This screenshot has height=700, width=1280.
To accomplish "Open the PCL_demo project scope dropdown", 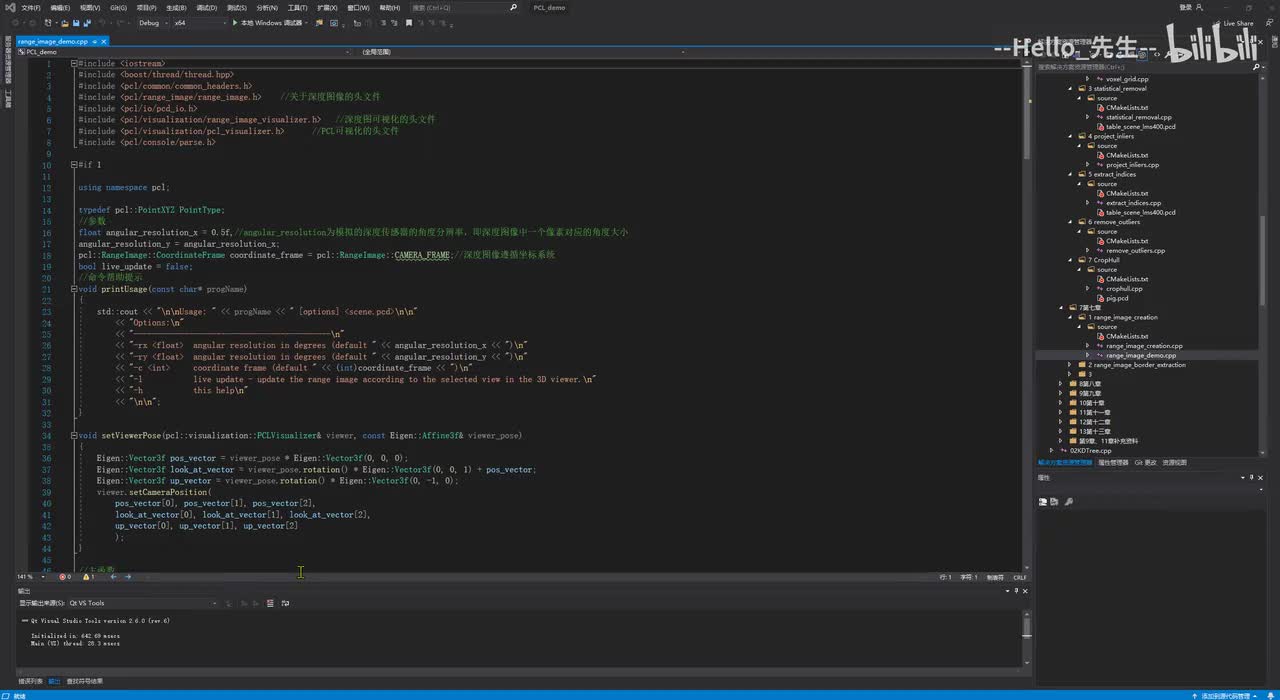I will pyautogui.click(x=185, y=51).
